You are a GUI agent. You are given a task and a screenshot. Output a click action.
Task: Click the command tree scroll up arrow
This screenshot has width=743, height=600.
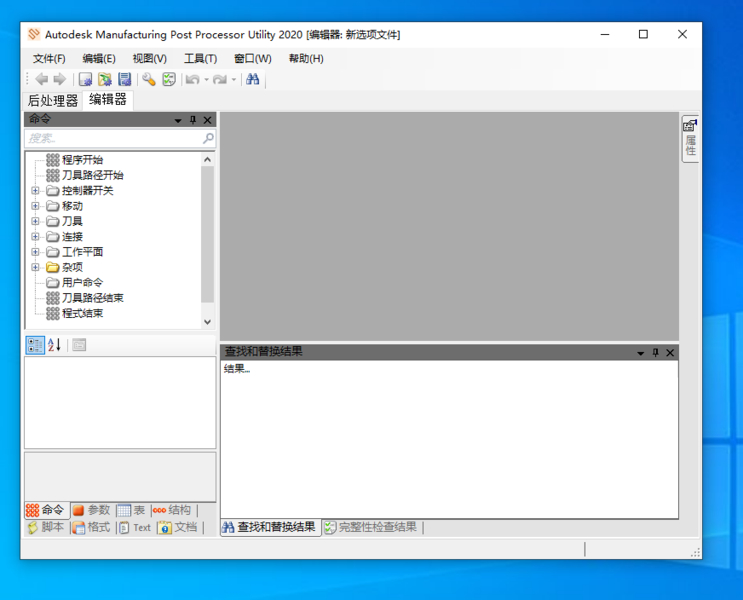(208, 160)
